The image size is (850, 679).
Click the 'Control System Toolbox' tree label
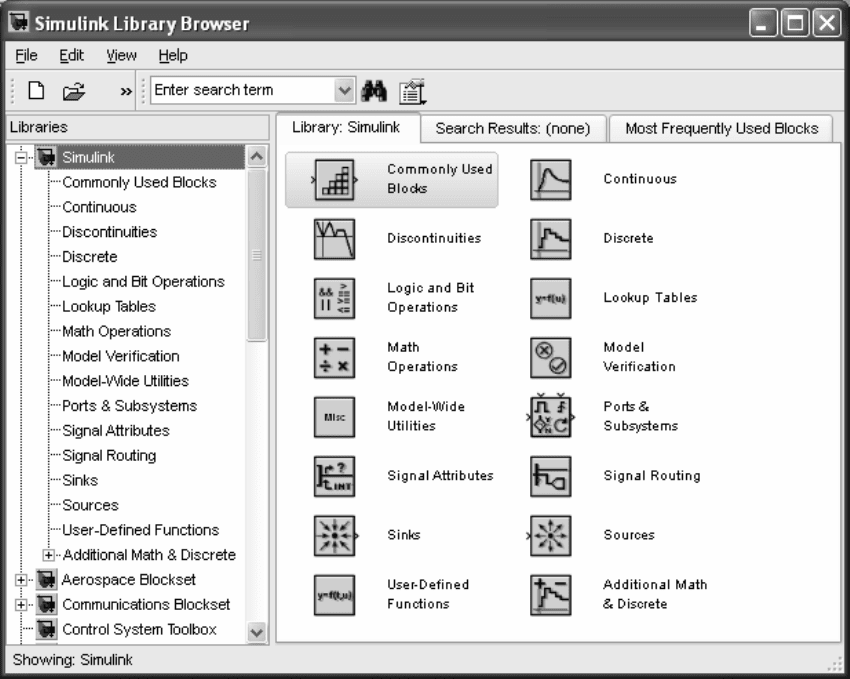[139, 629]
